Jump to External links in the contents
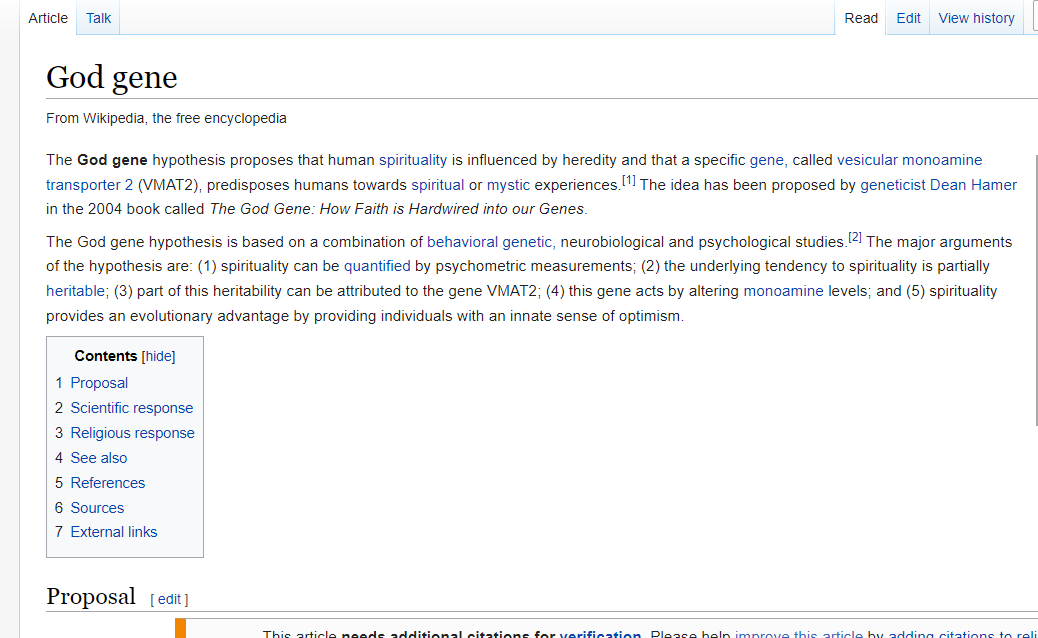The height and width of the screenshot is (638, 1038). (x=114, y=532)
